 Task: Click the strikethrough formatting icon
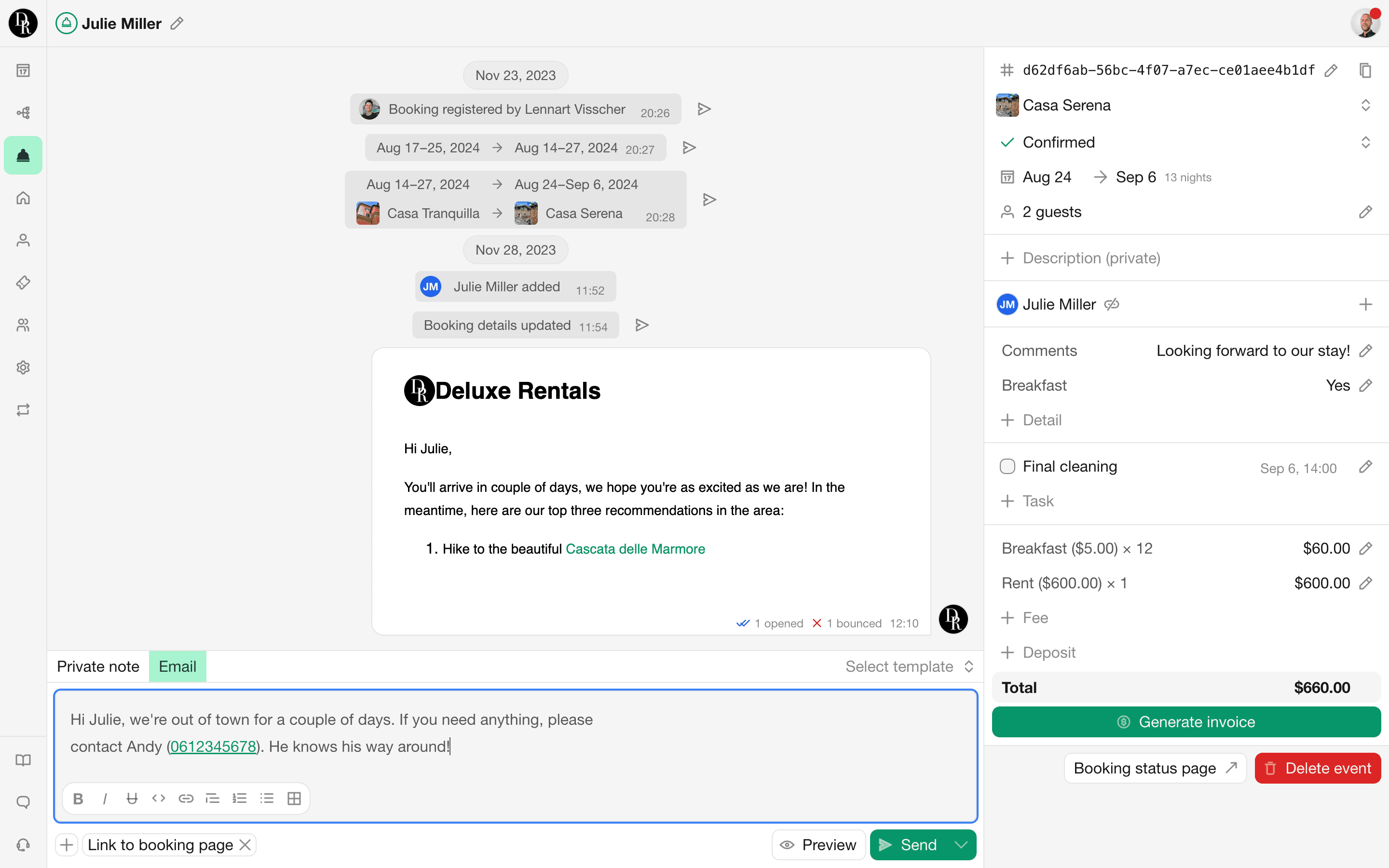(x=132, y=799)
